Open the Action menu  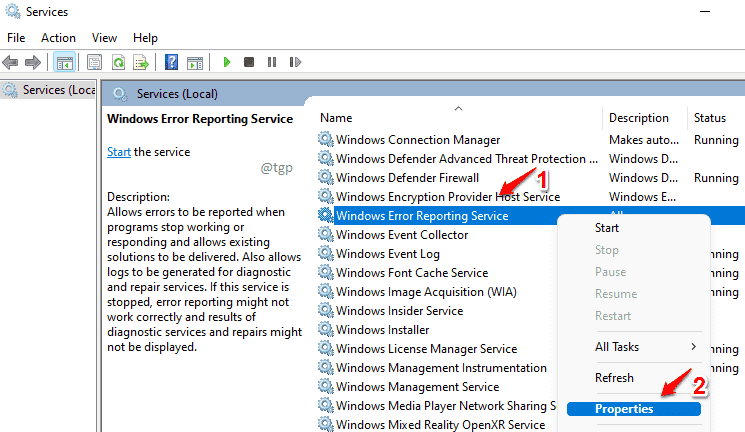click(58, 38)
